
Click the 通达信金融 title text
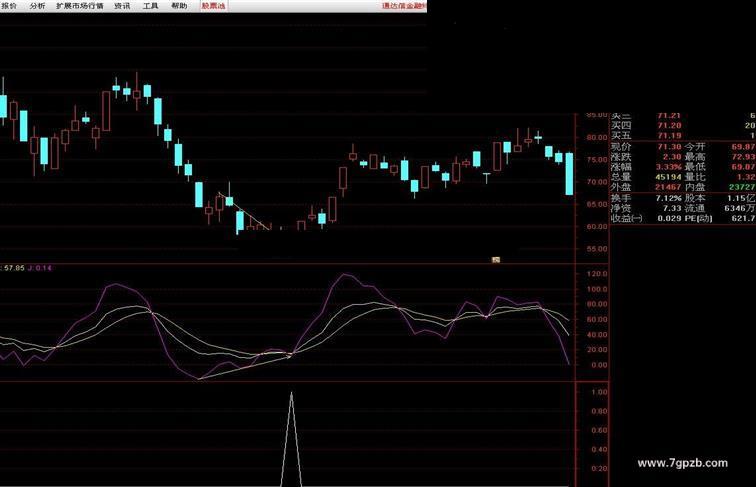tap(404, 6)
